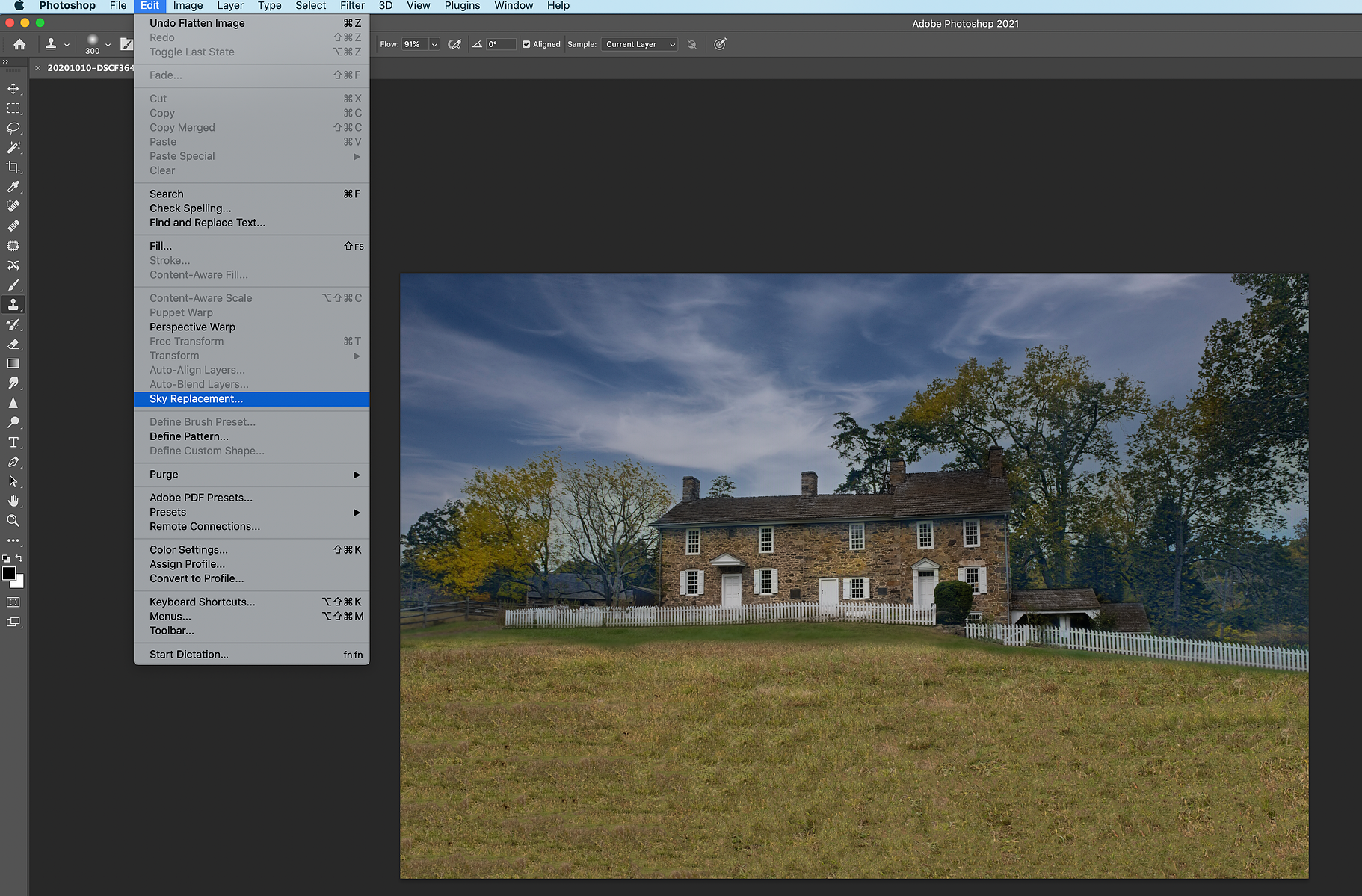Choose Sky Replacement from Edit menu
This screenshot has height=896, width=1362.
tap(251, 399)
